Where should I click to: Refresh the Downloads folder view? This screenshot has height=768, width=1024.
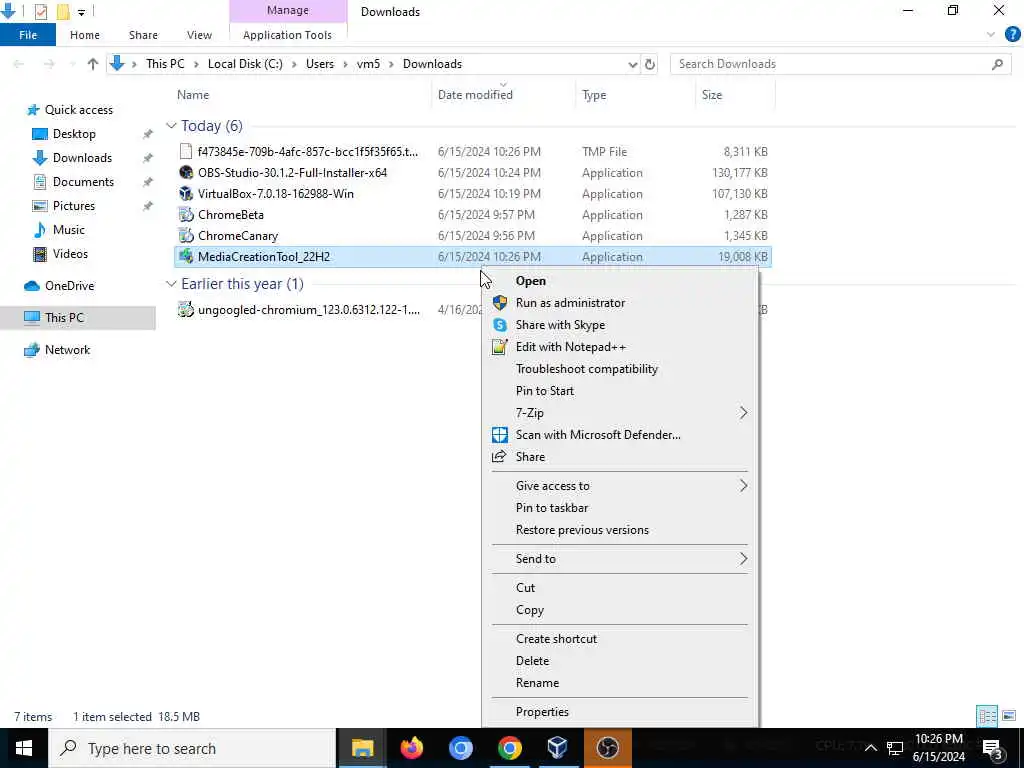pos(650,64)
